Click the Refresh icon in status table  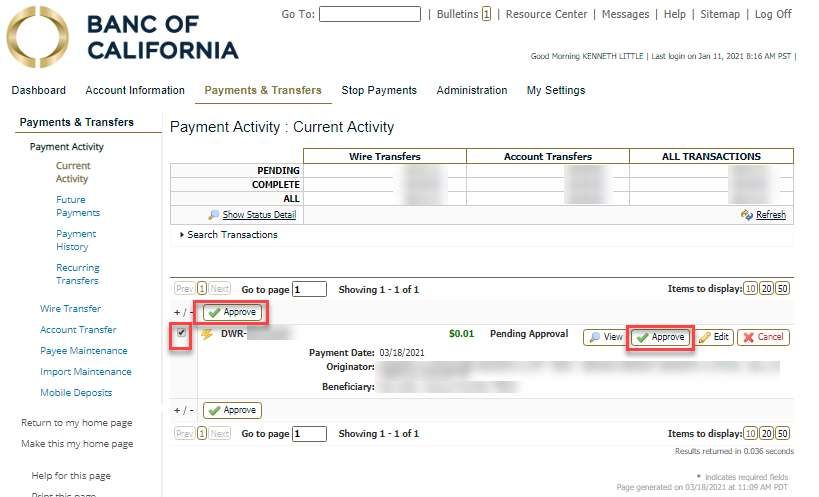[x=747, y=215]
